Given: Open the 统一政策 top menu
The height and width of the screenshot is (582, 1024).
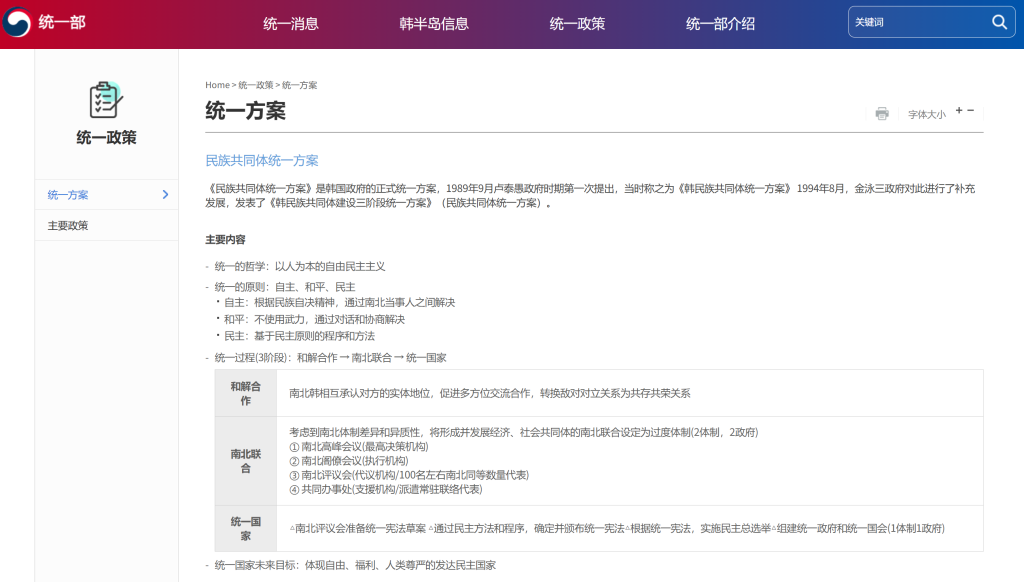Looking at the screenshot, I should click(x=577, y=24).
